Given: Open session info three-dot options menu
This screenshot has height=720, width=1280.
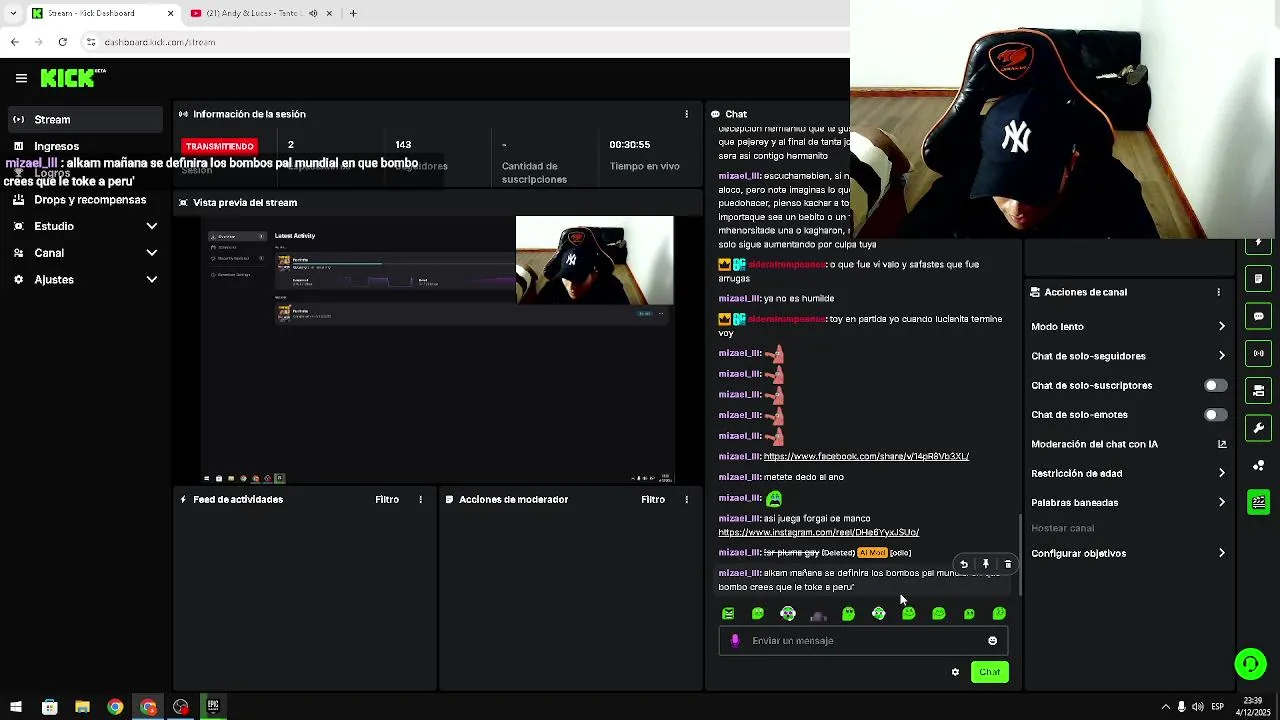Looking at the screenshot, I should pyautogui.click(x=686, y=114).
